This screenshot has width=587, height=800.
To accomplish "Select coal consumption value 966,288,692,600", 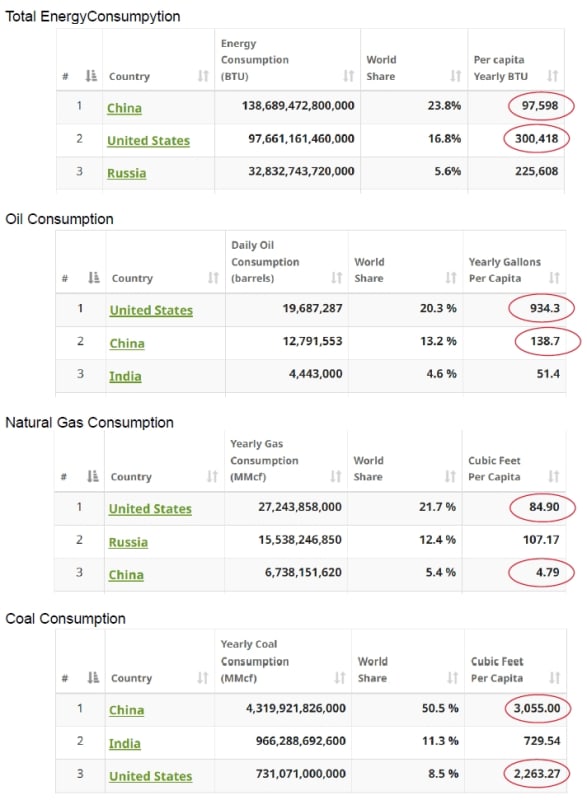I will click(x=301, y=741).
